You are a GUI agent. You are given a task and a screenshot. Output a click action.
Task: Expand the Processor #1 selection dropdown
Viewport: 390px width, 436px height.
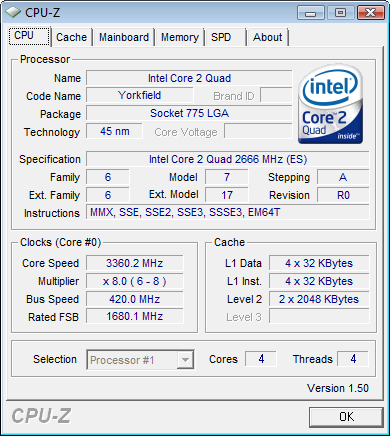[x=140, y=360]
